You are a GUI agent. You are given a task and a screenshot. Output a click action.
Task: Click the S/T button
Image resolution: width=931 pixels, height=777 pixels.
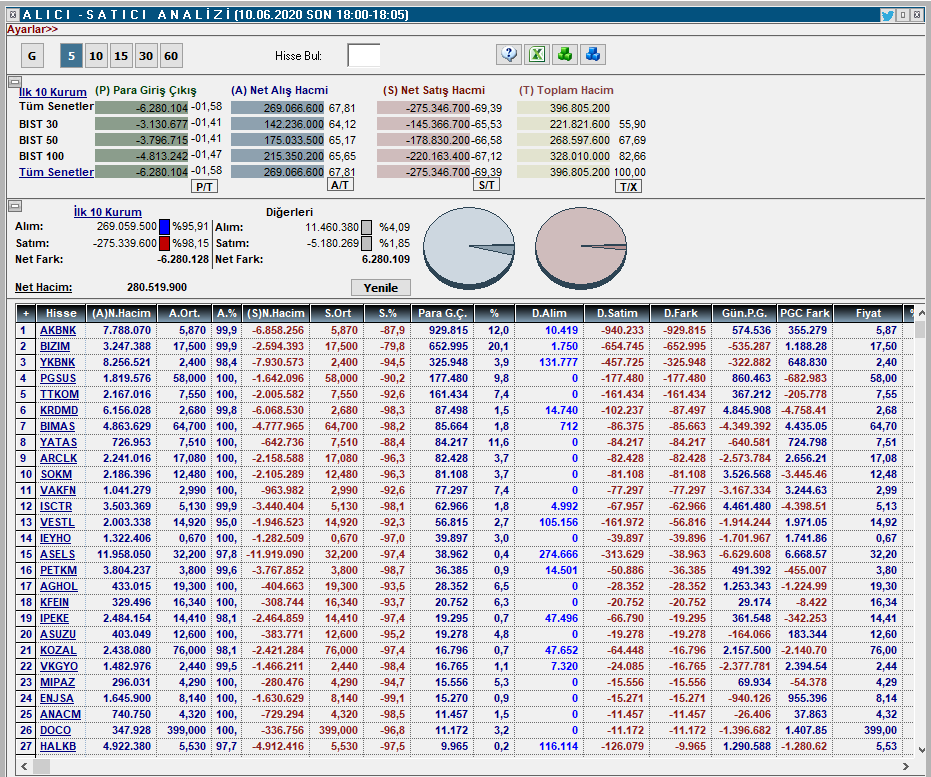(x=486, y=185)
